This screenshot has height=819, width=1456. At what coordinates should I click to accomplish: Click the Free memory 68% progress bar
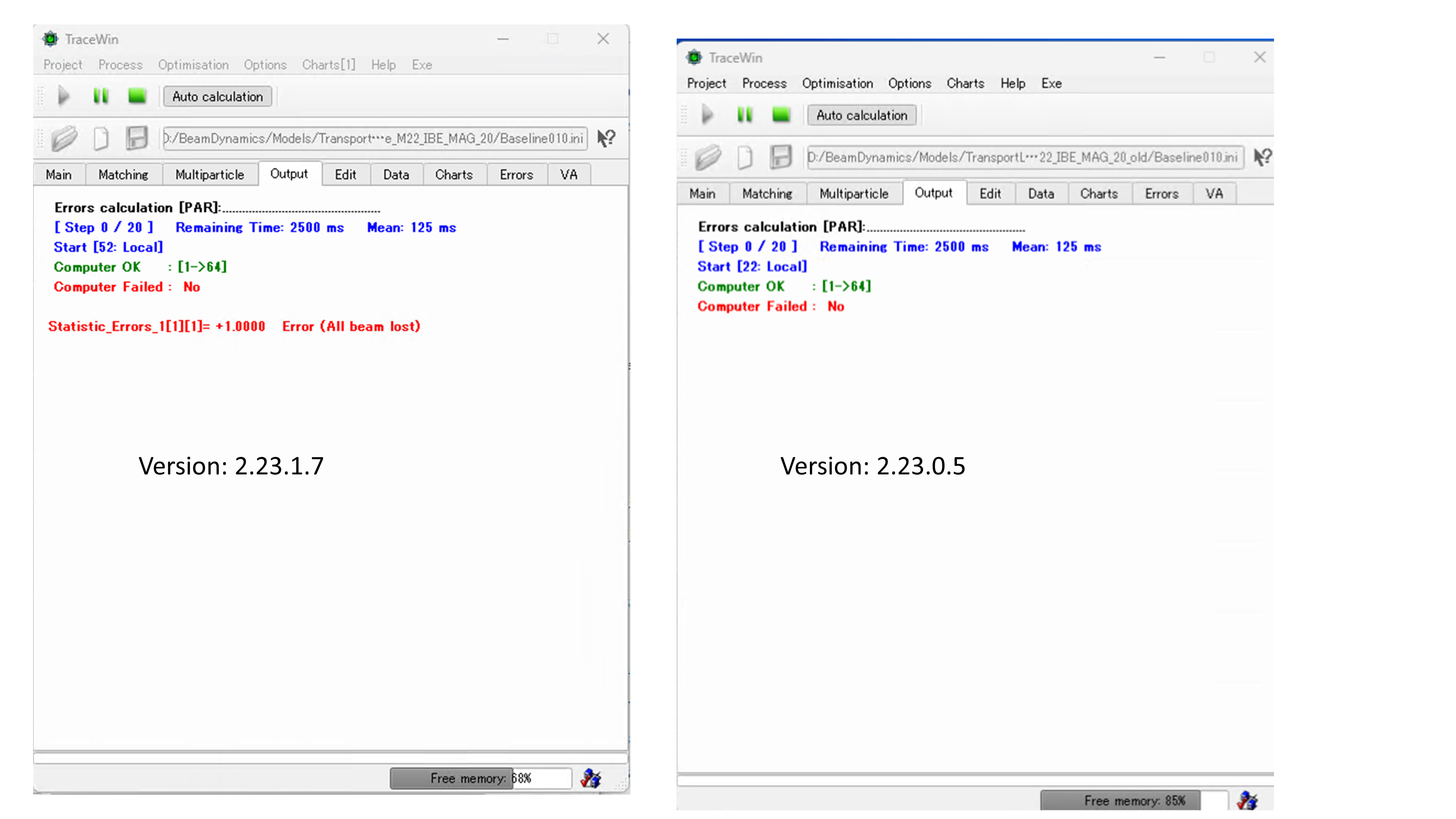(x=480, y=778)
